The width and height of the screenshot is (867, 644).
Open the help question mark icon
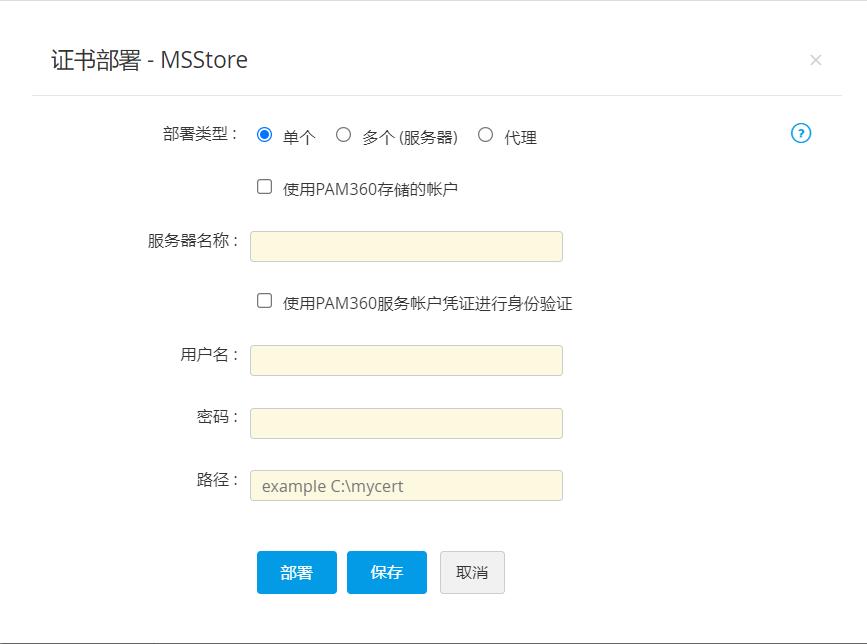coord(801,133)
